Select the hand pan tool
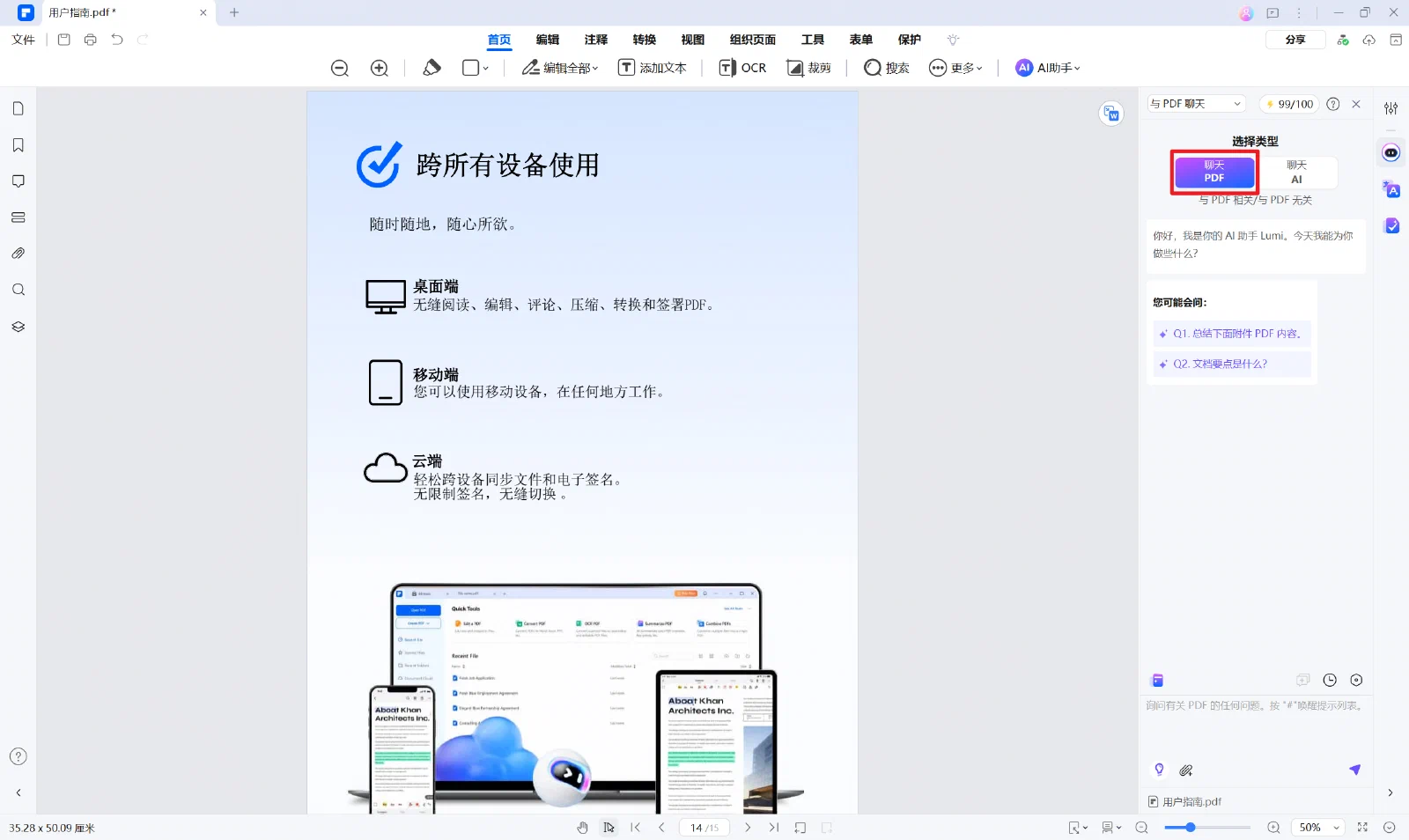 pyautogui.click(x=582, y=828)
